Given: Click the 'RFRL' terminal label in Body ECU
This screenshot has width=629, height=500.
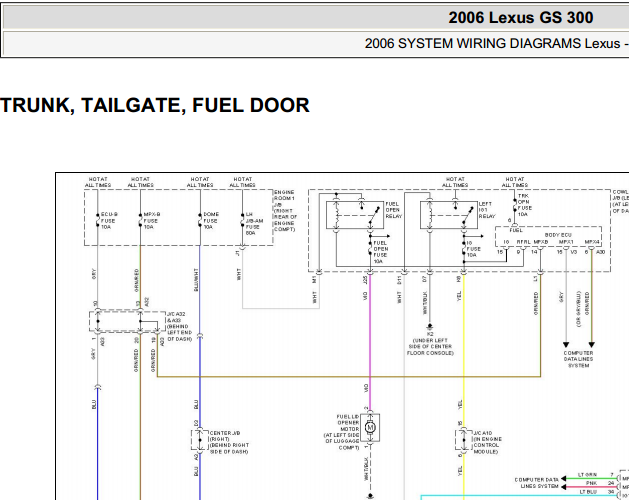Looking at the screenshot, I should [523, 242].
